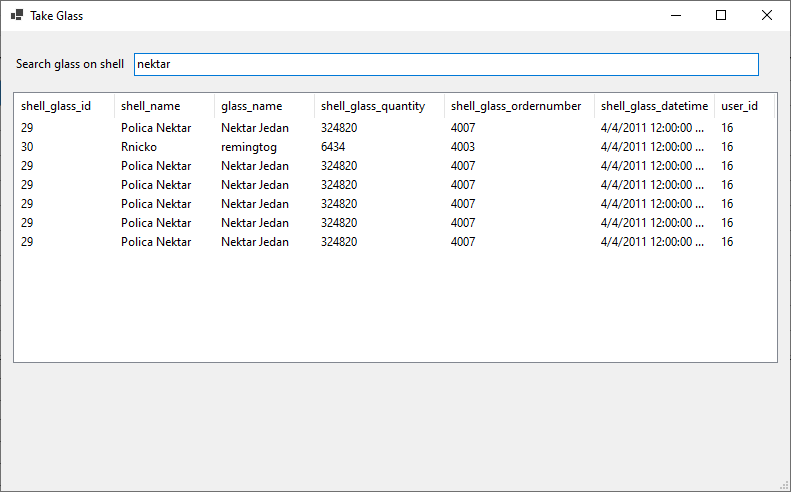Click the shell_glass_id cell showing 30
This screenshot has width=791, height=492.
(27, 147)
